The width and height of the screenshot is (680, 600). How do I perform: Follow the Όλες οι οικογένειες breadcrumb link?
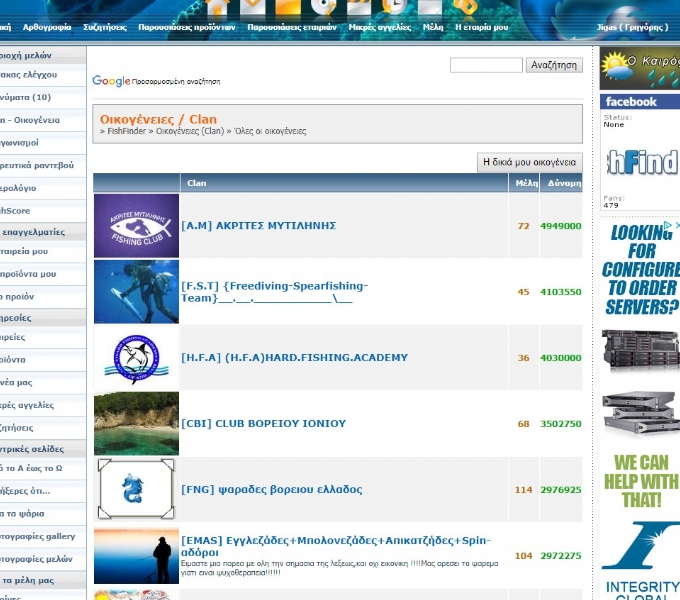(270, 131)
